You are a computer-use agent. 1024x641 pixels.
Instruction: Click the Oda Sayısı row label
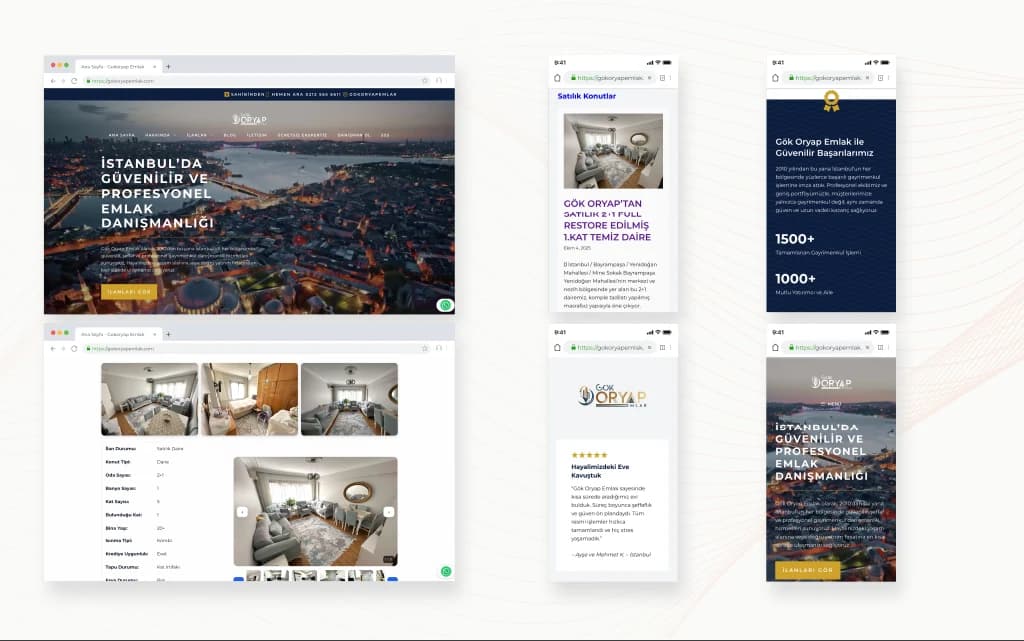pos(118,475)
